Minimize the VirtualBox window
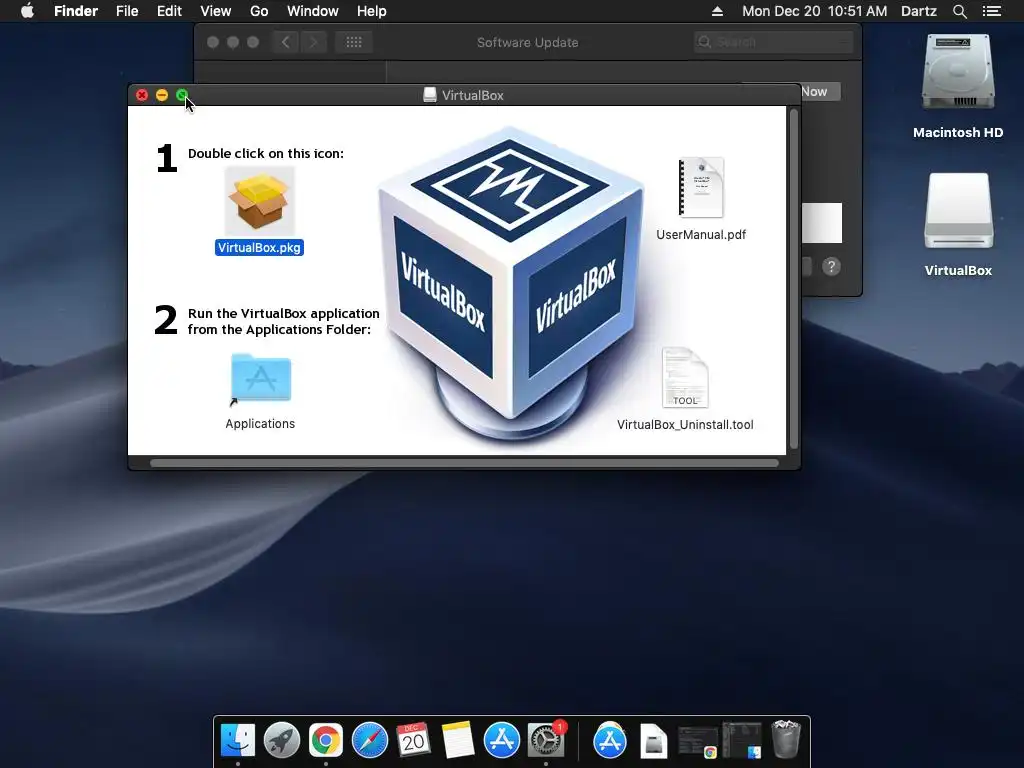The image size is (1024, 768). (x=162, y=95)
